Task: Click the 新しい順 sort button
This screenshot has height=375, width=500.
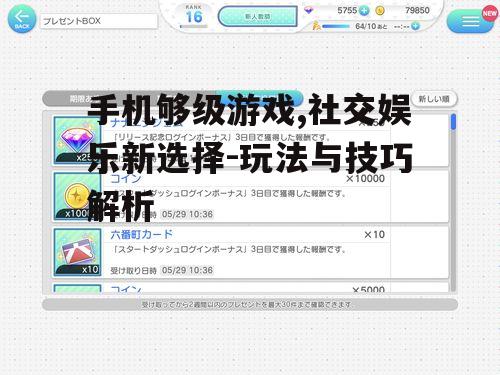Action: click(x=434, y=99)
